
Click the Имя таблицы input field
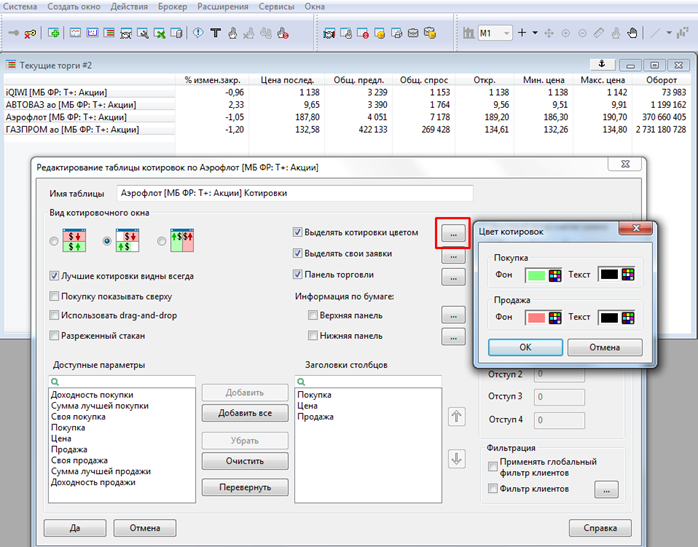tap(295, 193)
